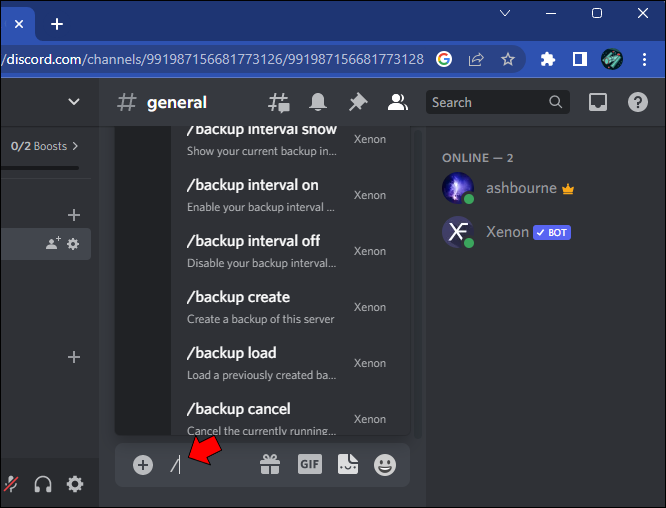Click the general channel title
The image size is (666, 508).
(176, 102)
